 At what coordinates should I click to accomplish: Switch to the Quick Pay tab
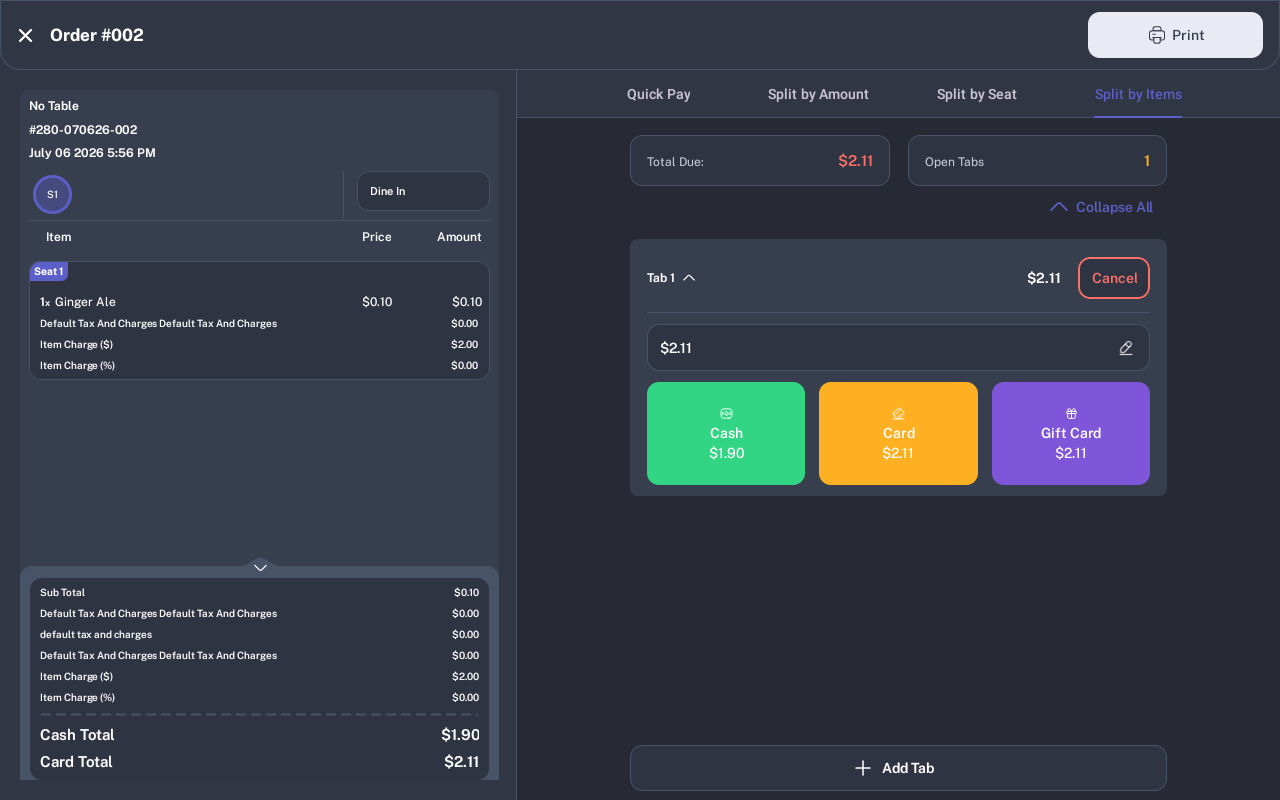(x=659, y=94)
